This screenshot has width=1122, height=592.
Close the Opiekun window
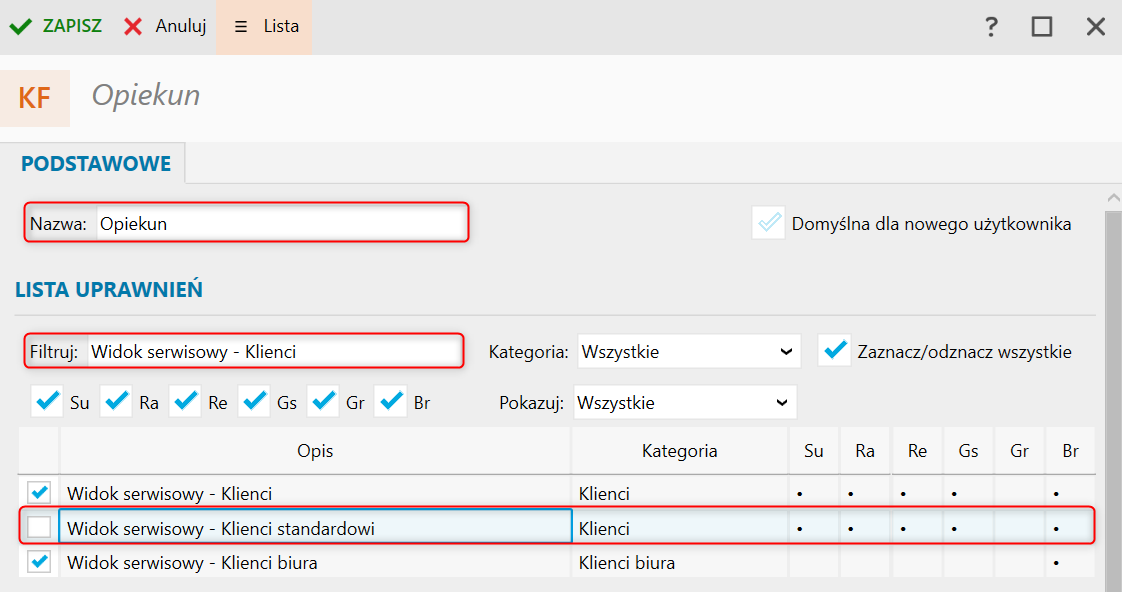pyautogui.click(x=1096, y=27)
